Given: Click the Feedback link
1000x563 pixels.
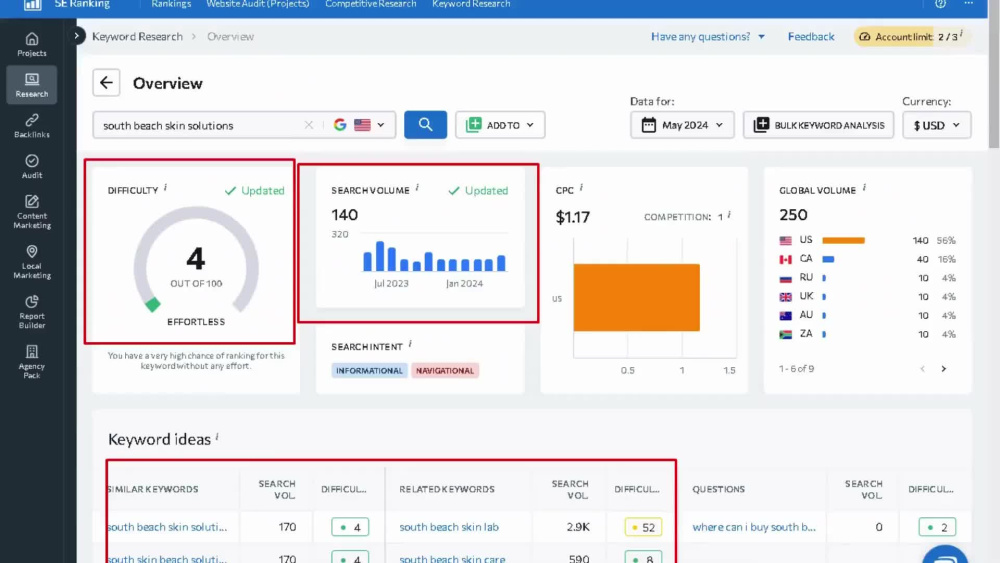Looking at the screenshot, I should click(811, 36).
